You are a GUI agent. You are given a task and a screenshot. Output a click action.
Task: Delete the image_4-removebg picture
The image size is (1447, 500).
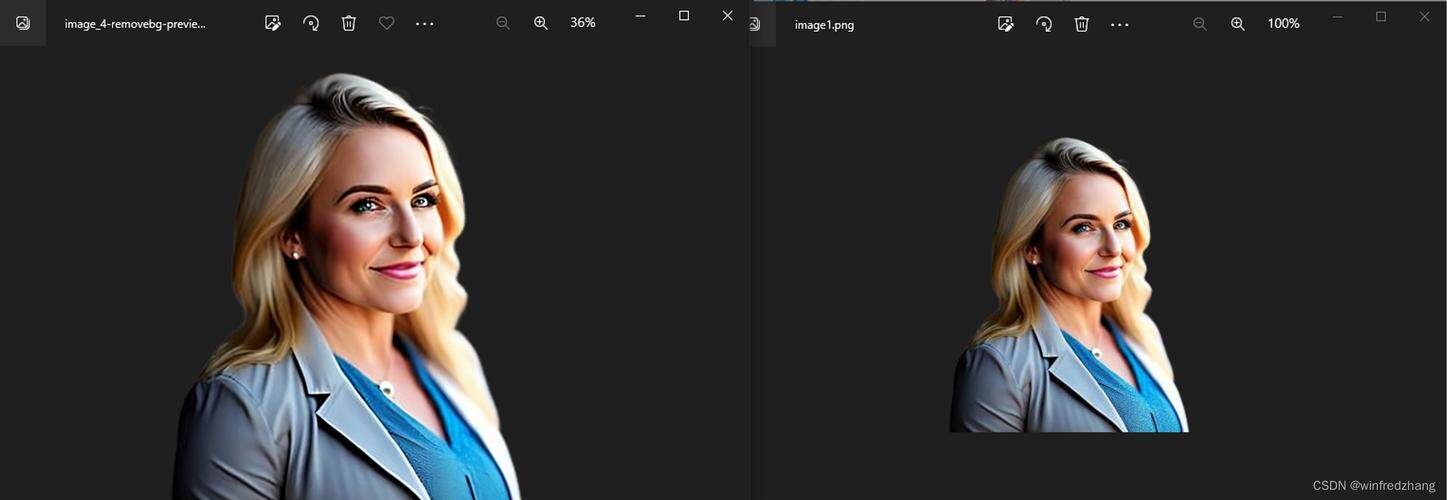(348, 23)
